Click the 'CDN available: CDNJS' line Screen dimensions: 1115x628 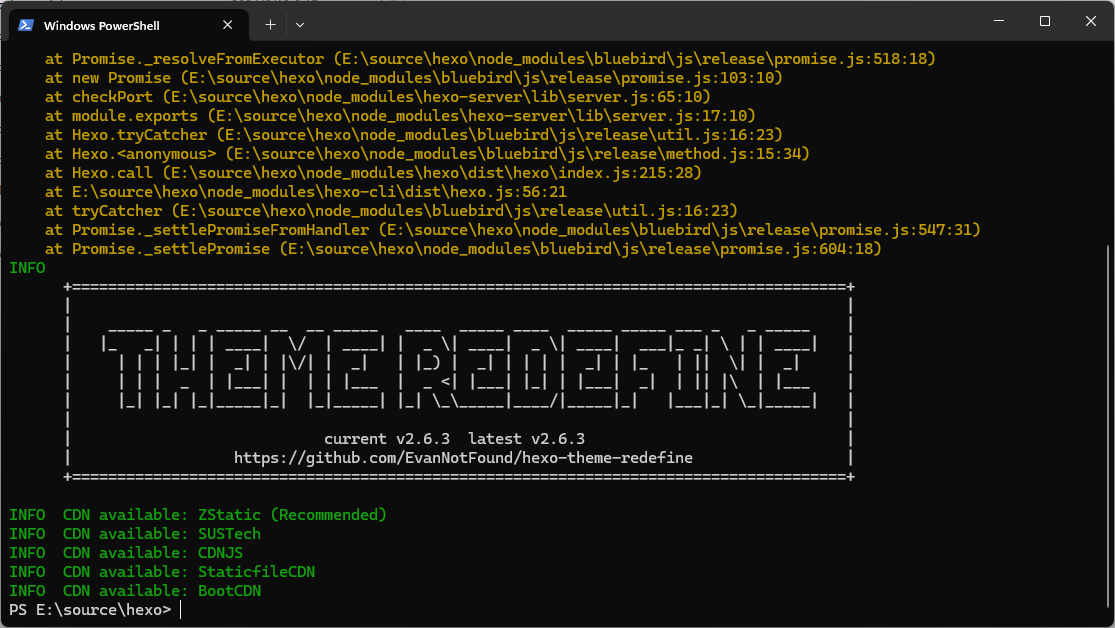click(126, 553)
